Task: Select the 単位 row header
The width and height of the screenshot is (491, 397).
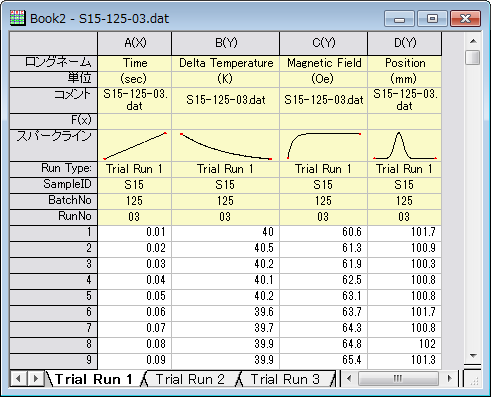Action: (x=53, y=79)
